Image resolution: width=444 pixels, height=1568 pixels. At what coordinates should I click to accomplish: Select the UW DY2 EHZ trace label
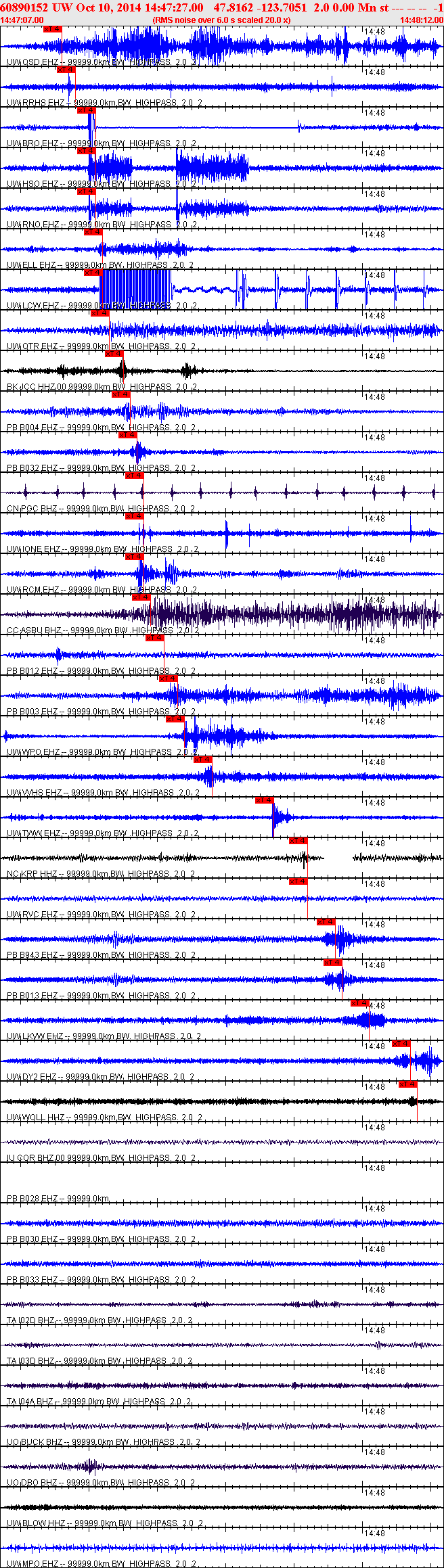[102, 1077]
